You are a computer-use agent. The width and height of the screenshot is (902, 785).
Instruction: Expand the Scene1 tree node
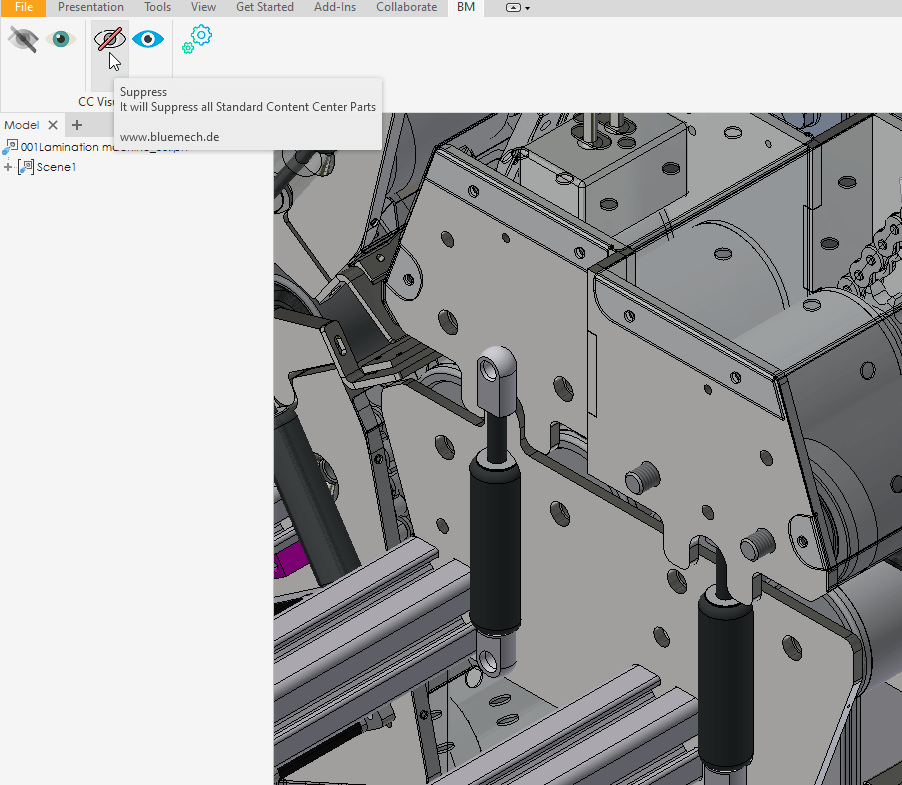tap(8, 167)
